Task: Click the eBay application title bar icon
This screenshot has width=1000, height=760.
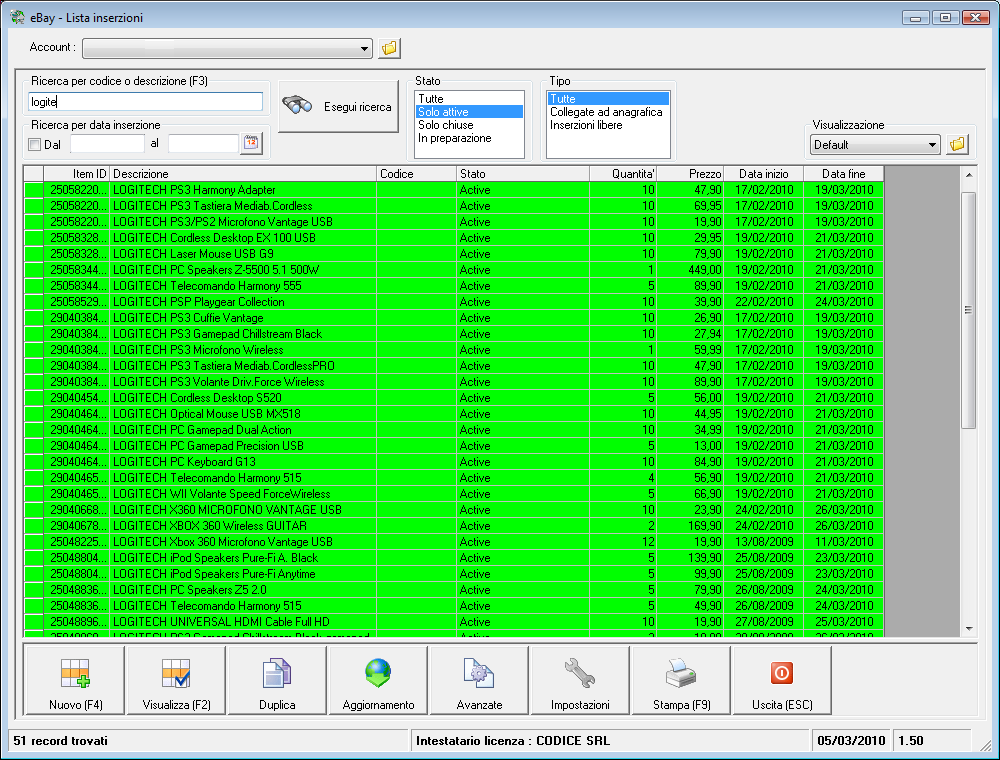Action: click(17, 17)
